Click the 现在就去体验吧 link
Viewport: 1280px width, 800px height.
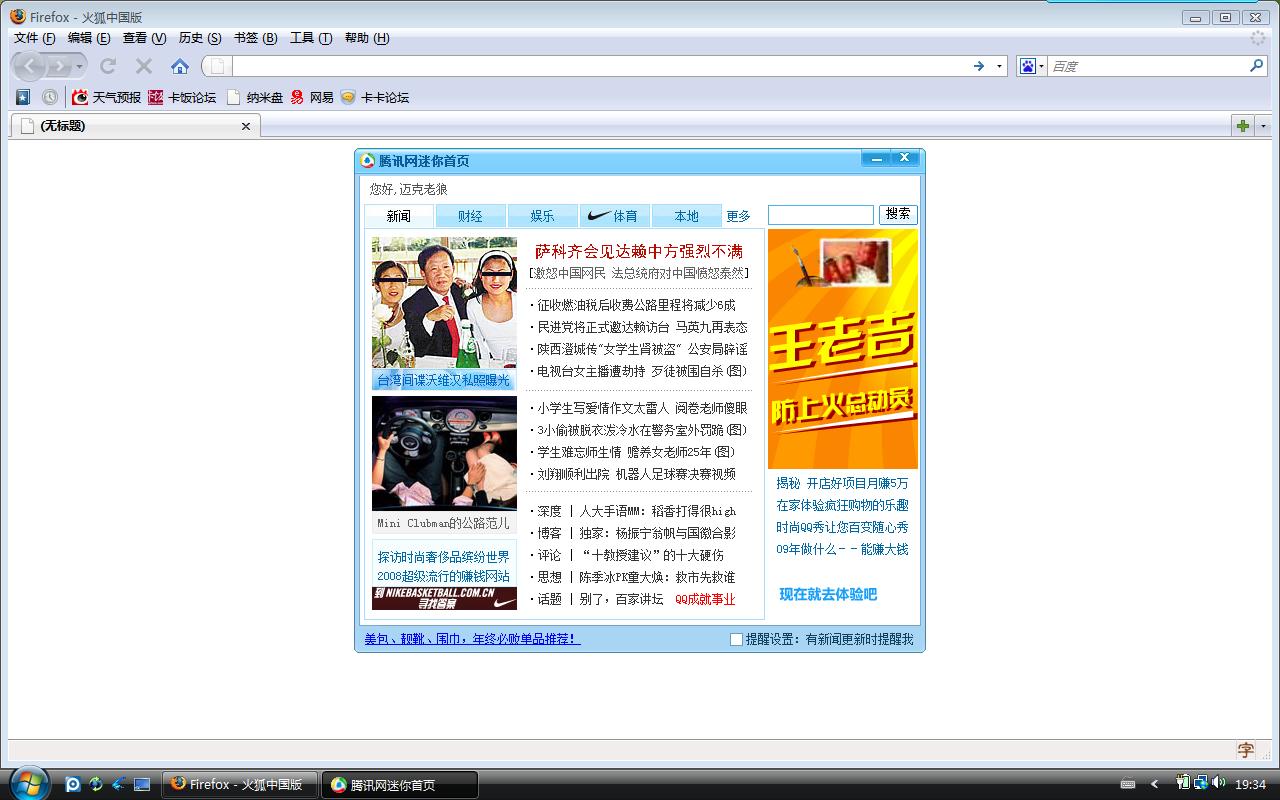[828, 594]
